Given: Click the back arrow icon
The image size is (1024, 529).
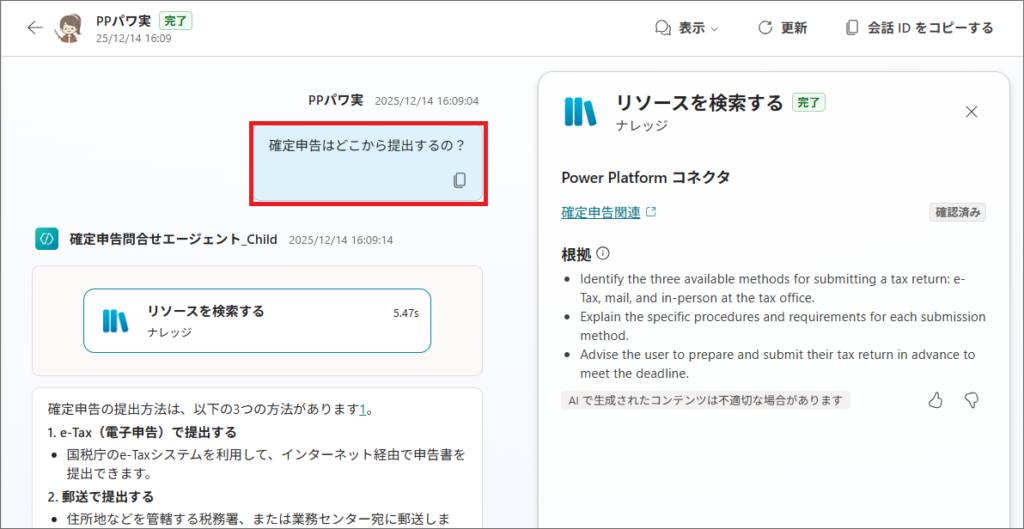Looking at the screenshot, I should pos(35,27).
